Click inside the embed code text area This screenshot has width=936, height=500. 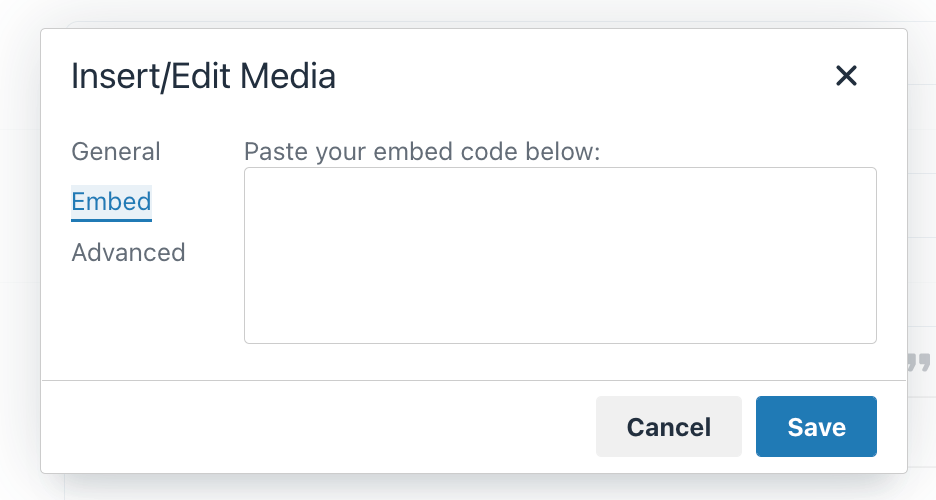[560, 255]
